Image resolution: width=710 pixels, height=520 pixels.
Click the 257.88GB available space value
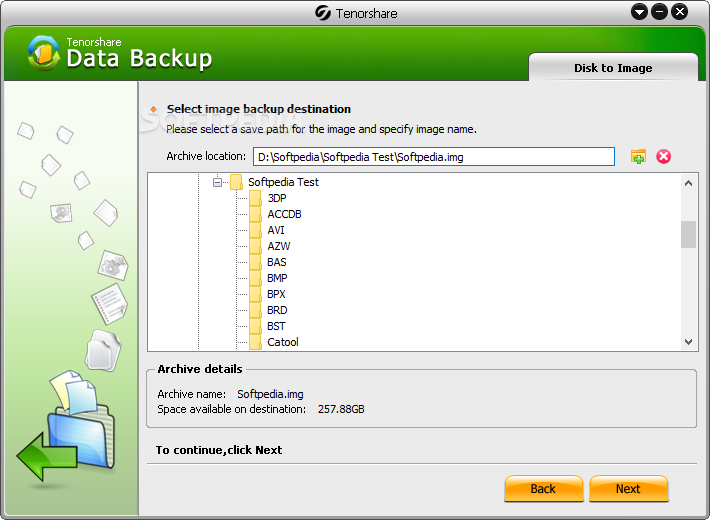tap(341, 409)
